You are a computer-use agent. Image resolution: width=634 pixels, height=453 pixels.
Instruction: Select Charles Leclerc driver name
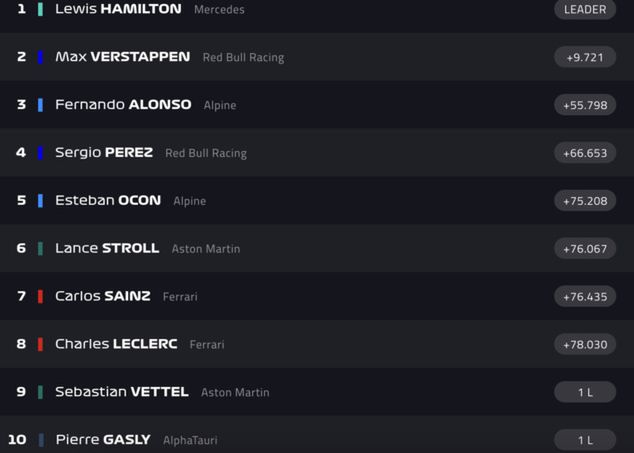point(116,344)
